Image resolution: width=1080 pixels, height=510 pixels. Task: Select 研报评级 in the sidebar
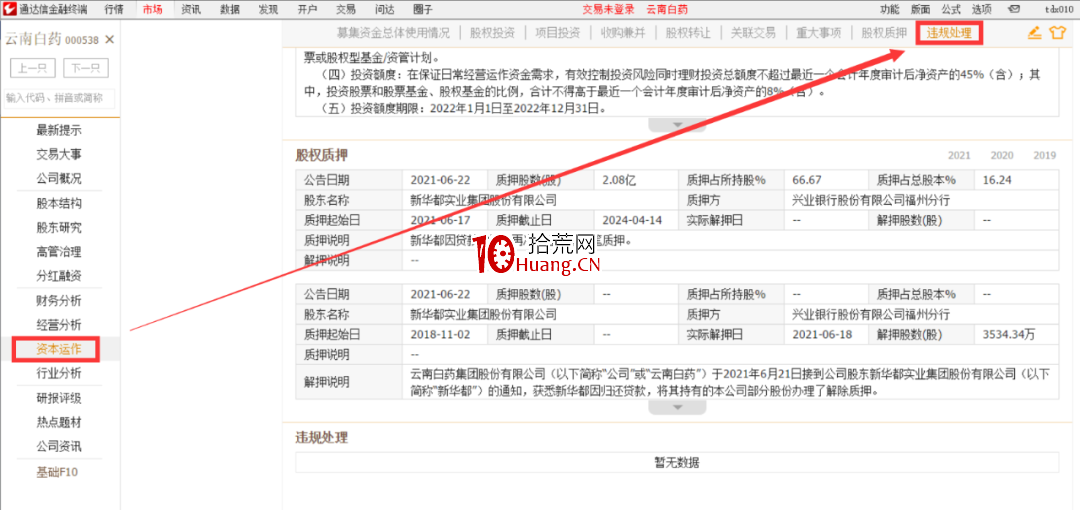(x=59, y=398)
